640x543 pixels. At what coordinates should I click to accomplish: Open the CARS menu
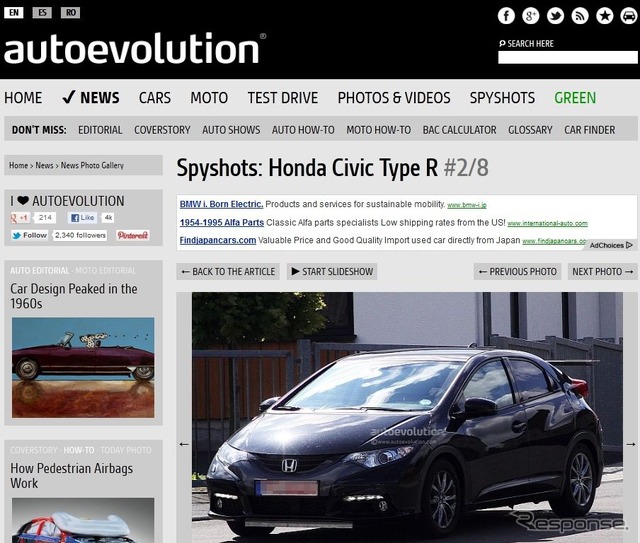pyautogui.click(x=155, y=98)
